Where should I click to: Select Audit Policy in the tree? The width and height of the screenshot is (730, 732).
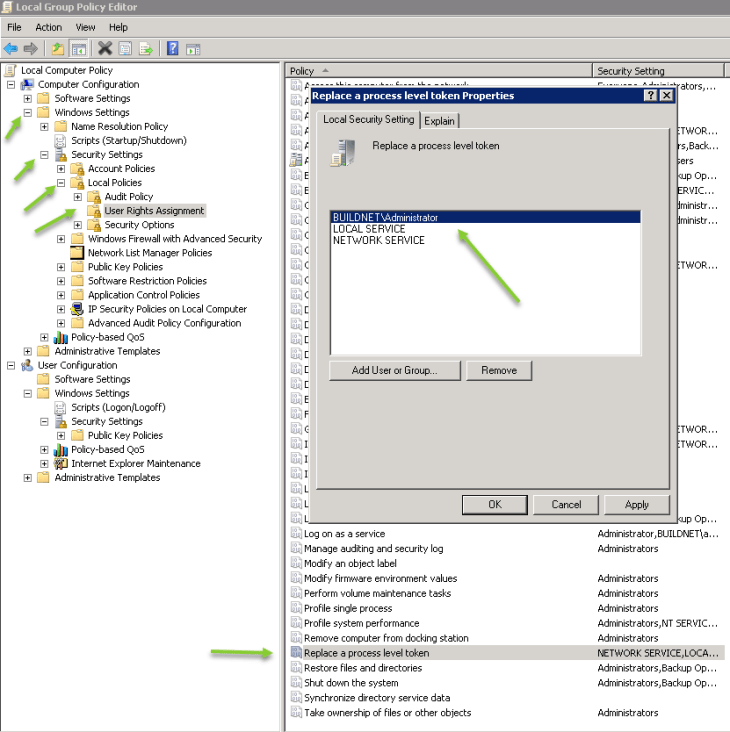[x=128, y=197]
